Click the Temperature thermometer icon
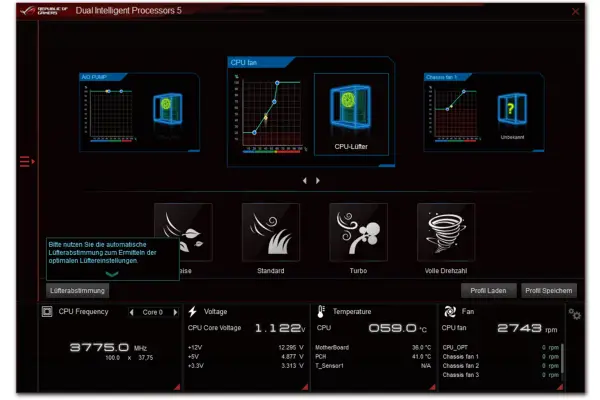 coord(321,312)
